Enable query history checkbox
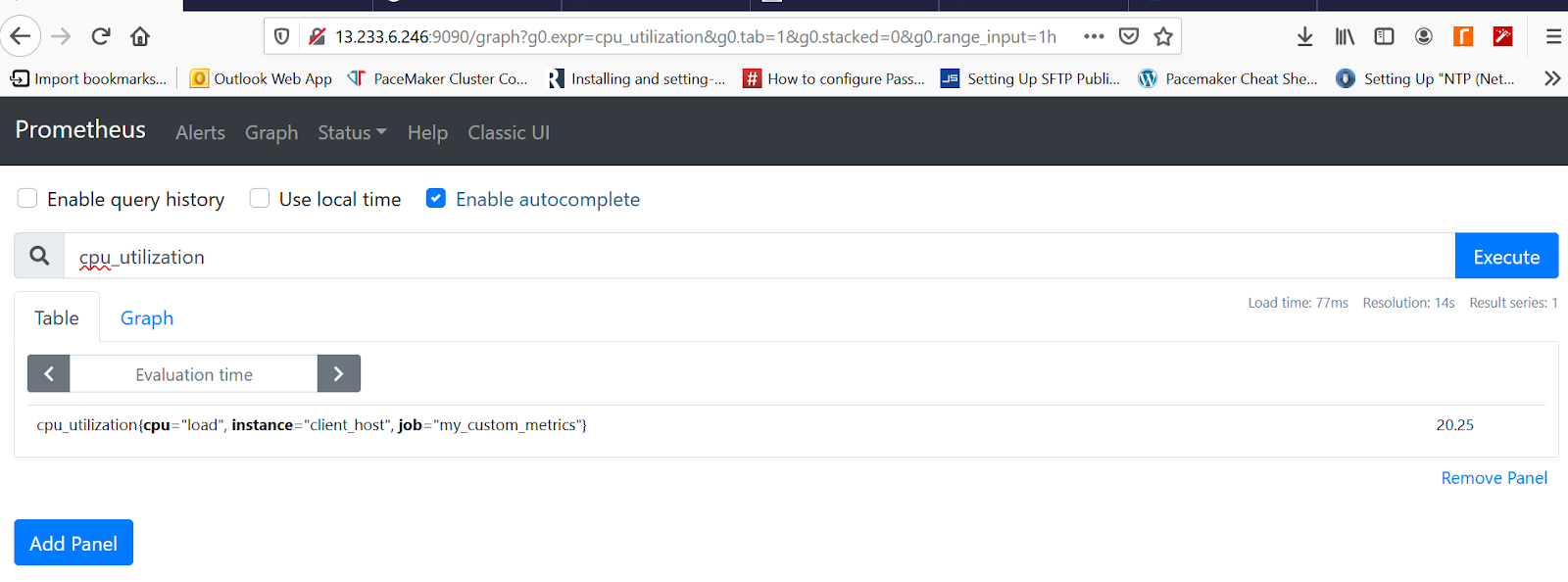Image resolution: width=1568 pixels, height=582 pixels. 27,198
